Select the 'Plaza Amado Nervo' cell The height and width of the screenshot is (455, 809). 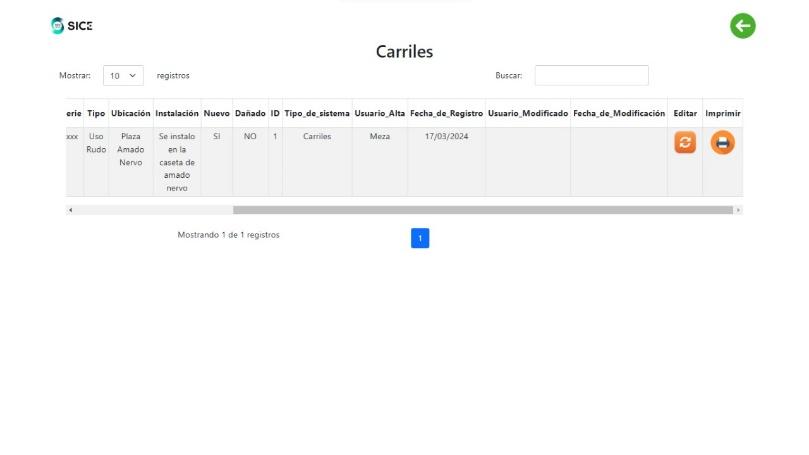point(131,162)
